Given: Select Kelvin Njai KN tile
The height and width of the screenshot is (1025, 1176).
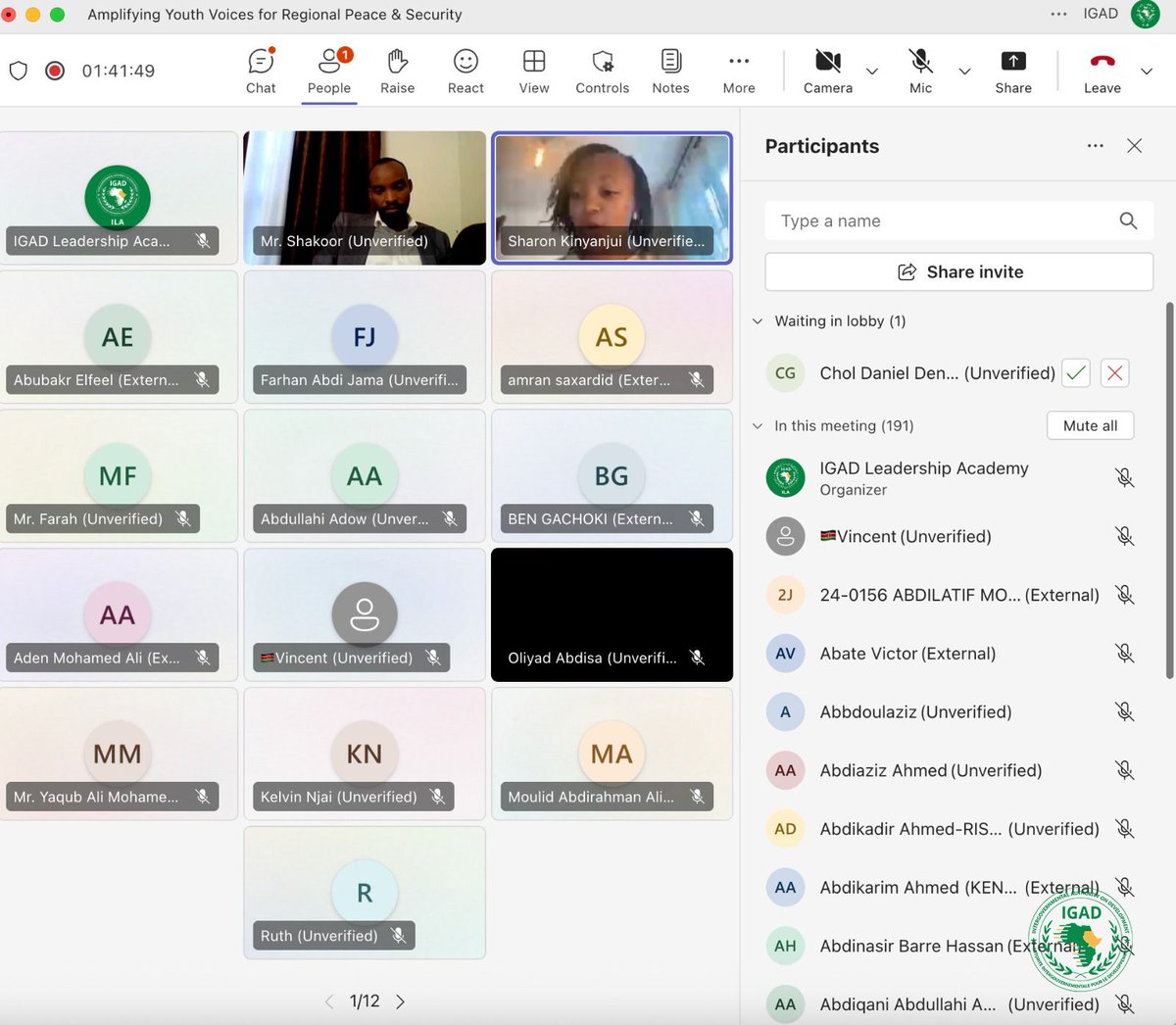Looking at the screenshot, I should tap(365, 755).
